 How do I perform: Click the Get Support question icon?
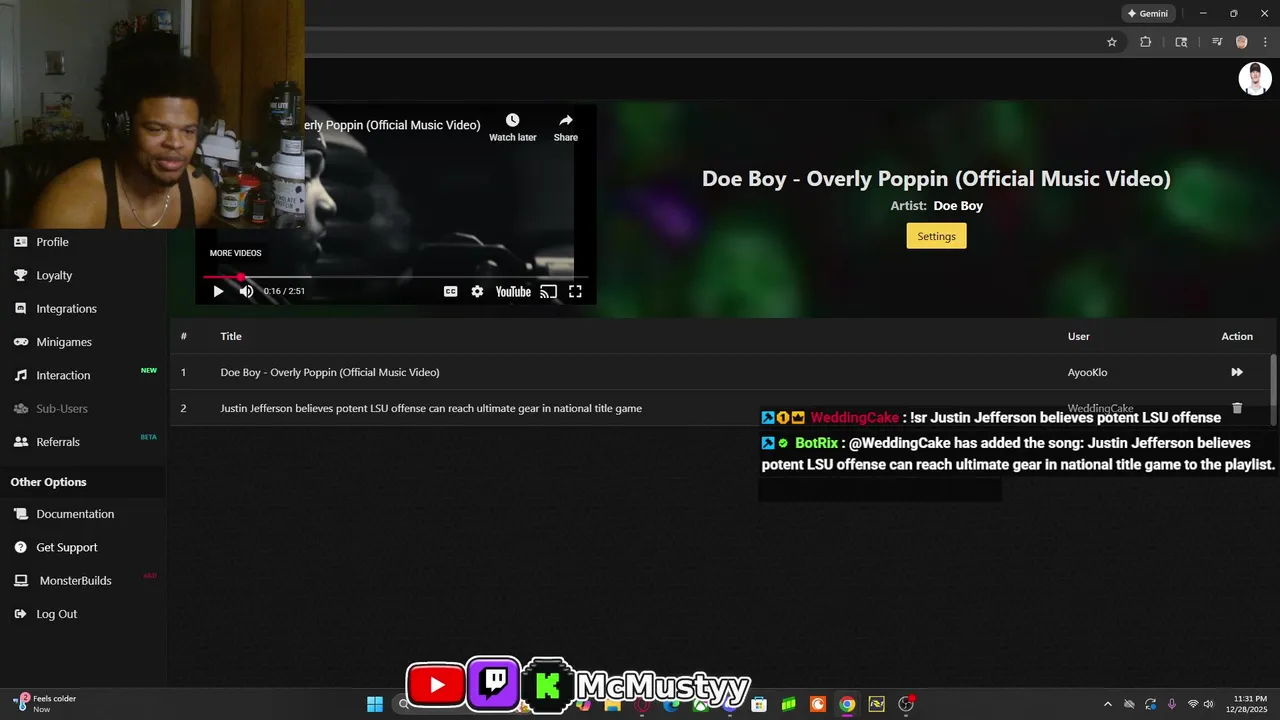click(20, 547)
